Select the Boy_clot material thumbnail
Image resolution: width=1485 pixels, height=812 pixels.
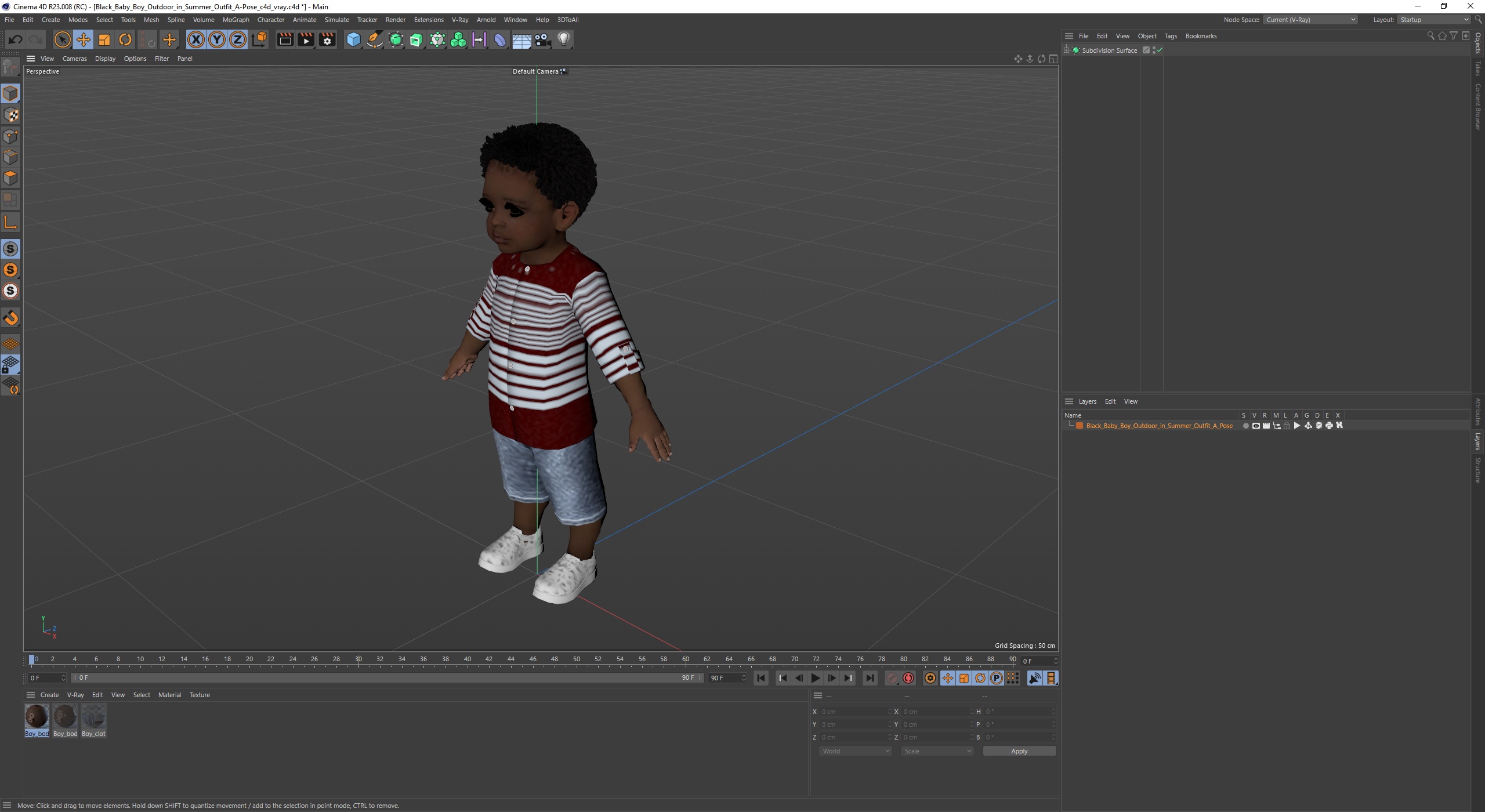pos(93,721)
